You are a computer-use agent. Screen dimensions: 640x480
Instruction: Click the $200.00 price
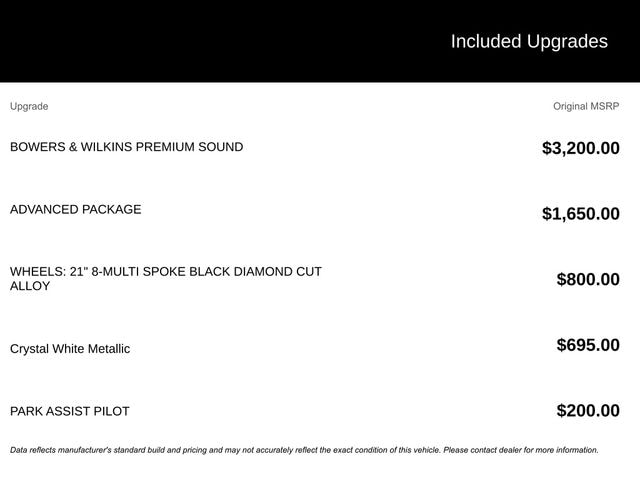(x=587, y=411)
